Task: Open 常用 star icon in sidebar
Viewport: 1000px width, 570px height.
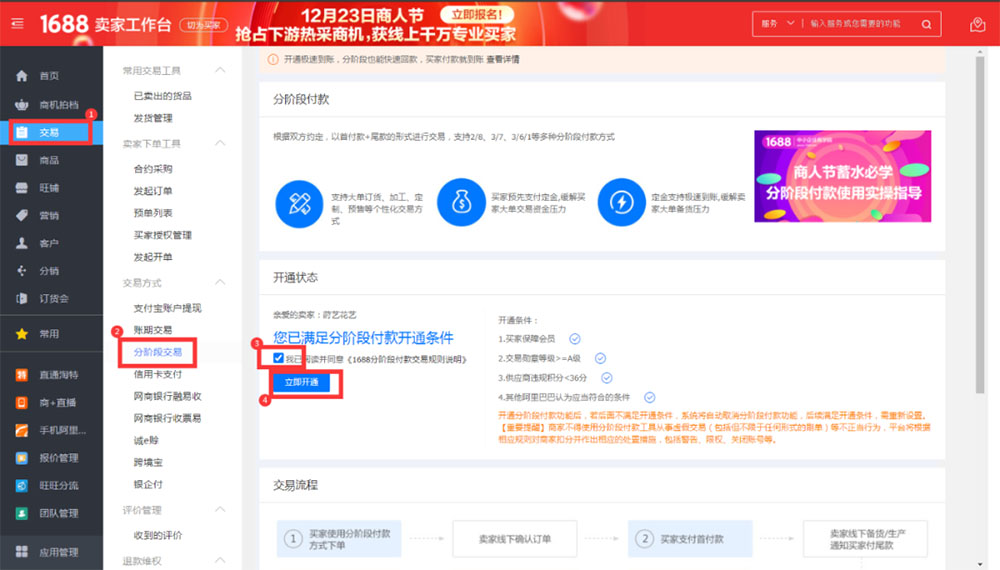Action: pos(22,333)
